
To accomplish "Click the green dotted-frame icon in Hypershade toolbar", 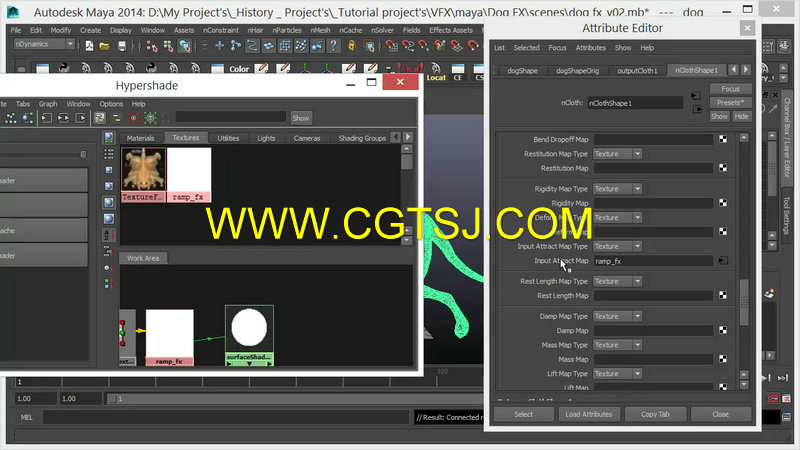I will pyautogui.click(x=150, y=118).
